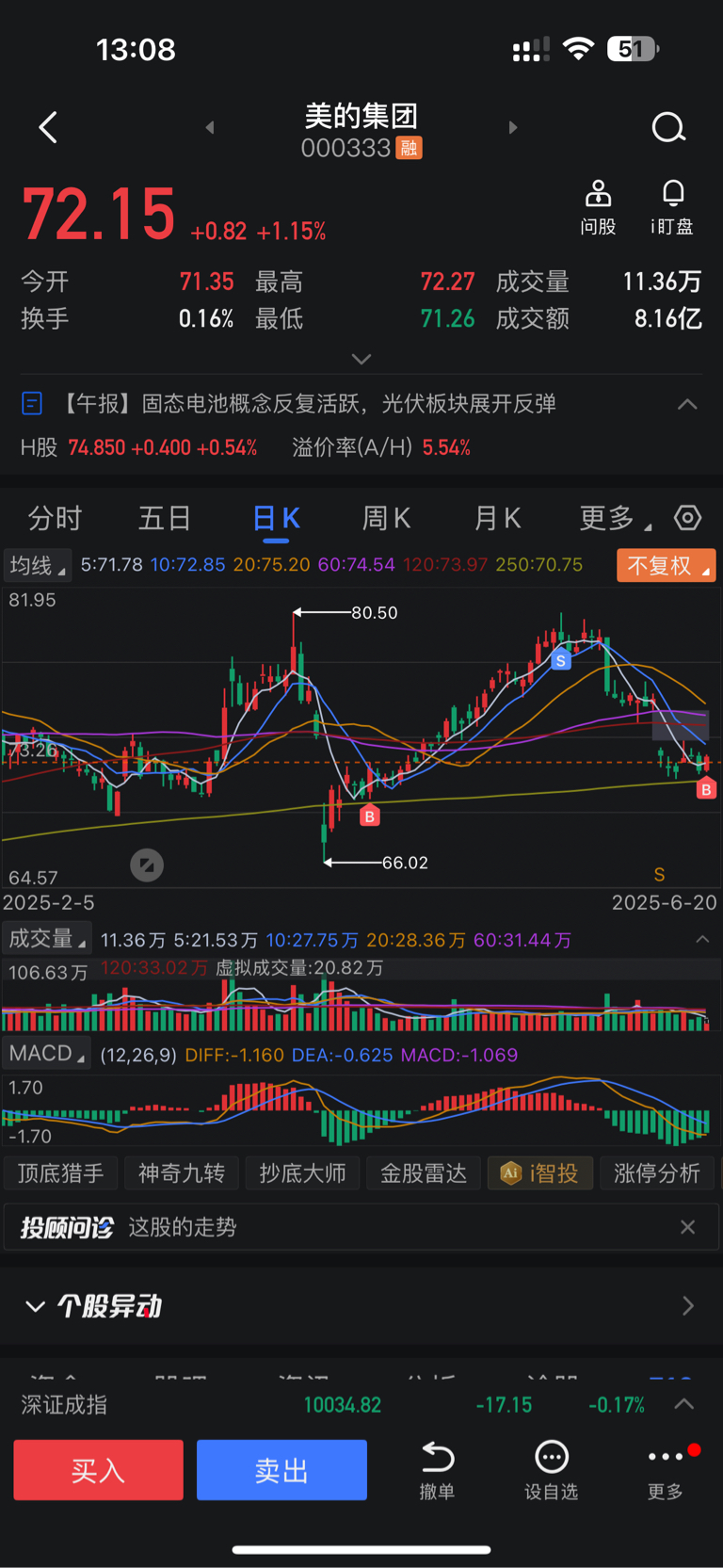Tap the Ai badge in i智投
This screenshot has height=1568, width=723.
510,1172
